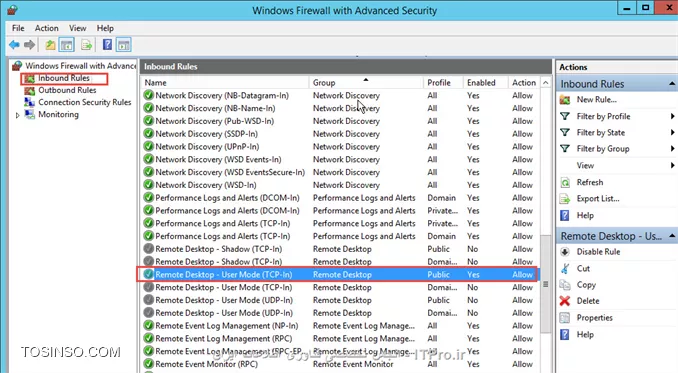The width and height of the screenshot is (678, 373).
Task: Collapse the Remote Desktop actions section
Action: 672,236
